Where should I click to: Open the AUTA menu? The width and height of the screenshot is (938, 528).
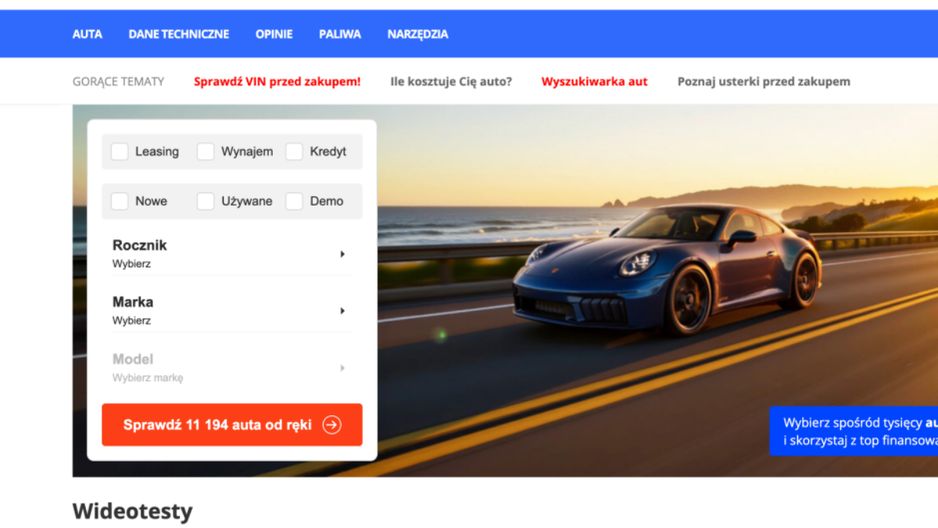tap(87, 34)
